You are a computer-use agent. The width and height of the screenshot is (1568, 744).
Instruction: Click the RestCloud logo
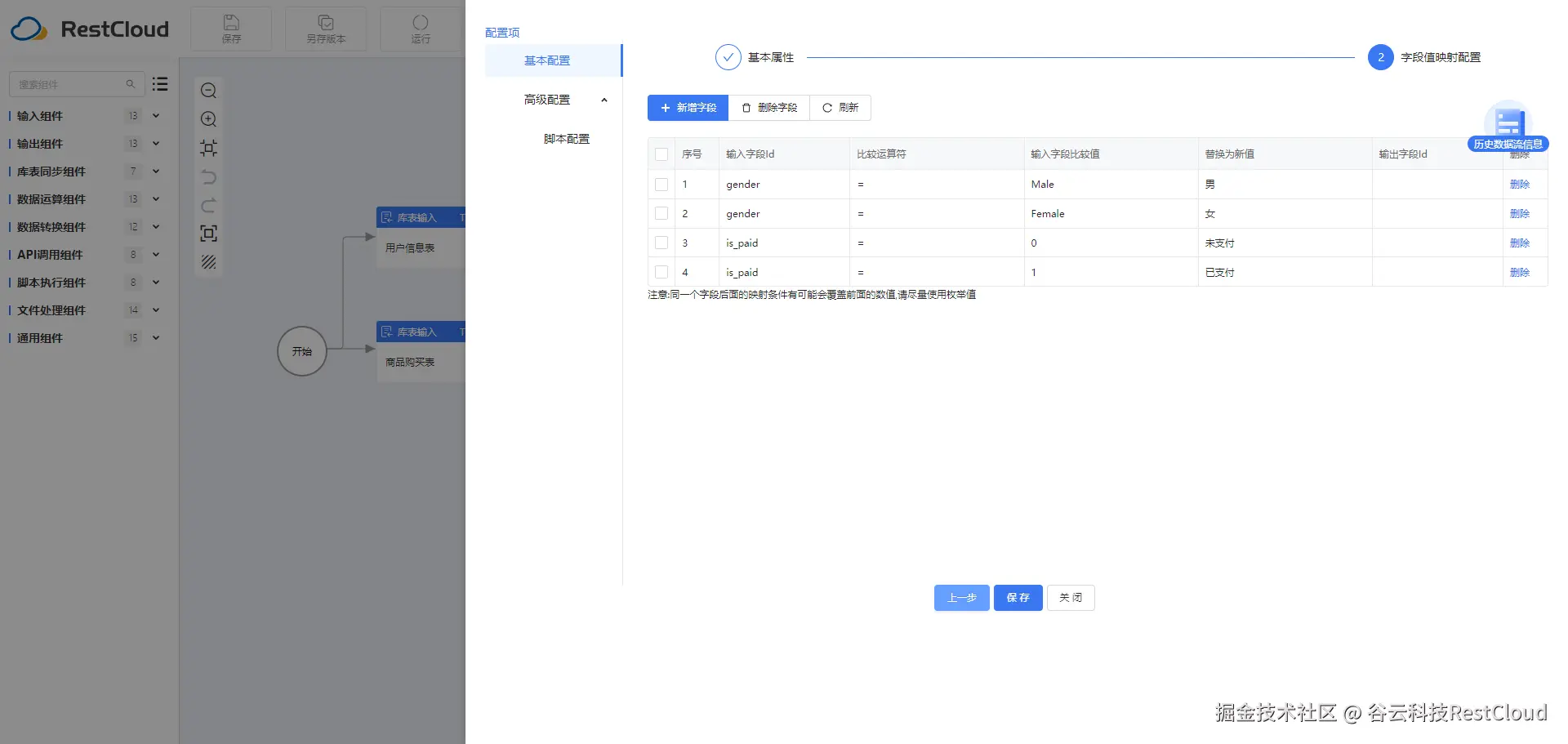90,29
